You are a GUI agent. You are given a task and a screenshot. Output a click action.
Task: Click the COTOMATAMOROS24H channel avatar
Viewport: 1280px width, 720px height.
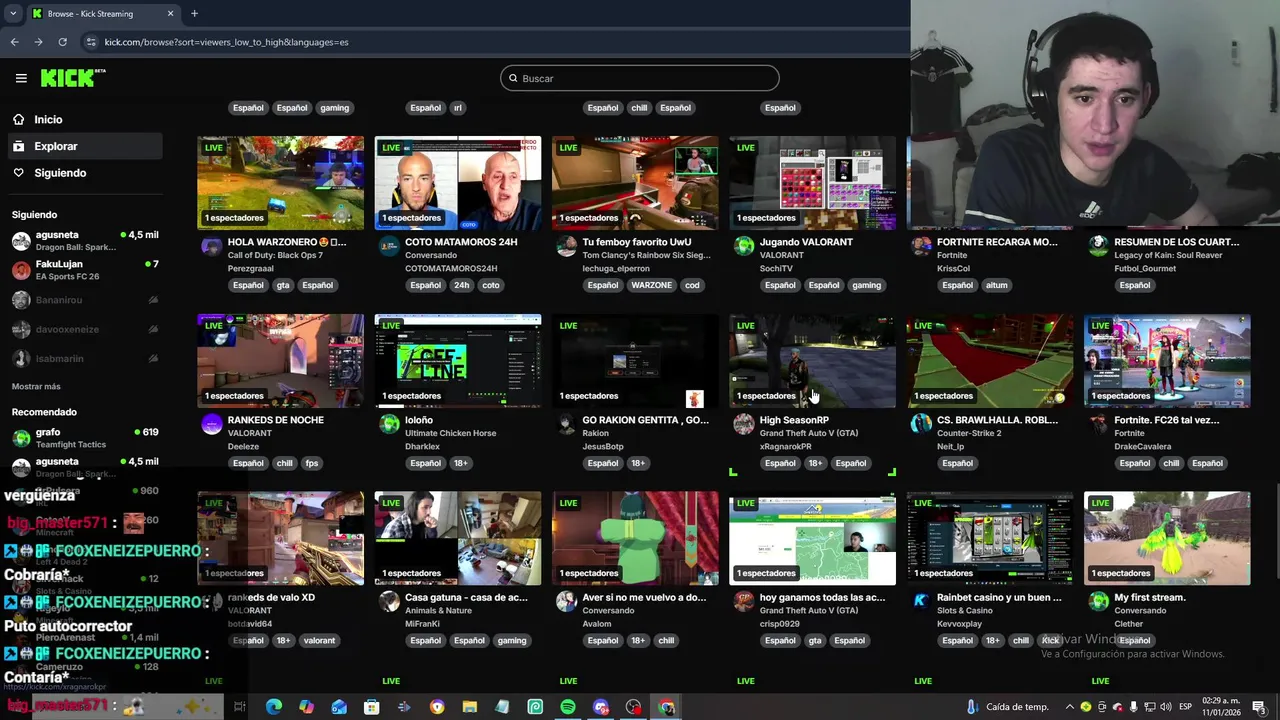[389, 246]
